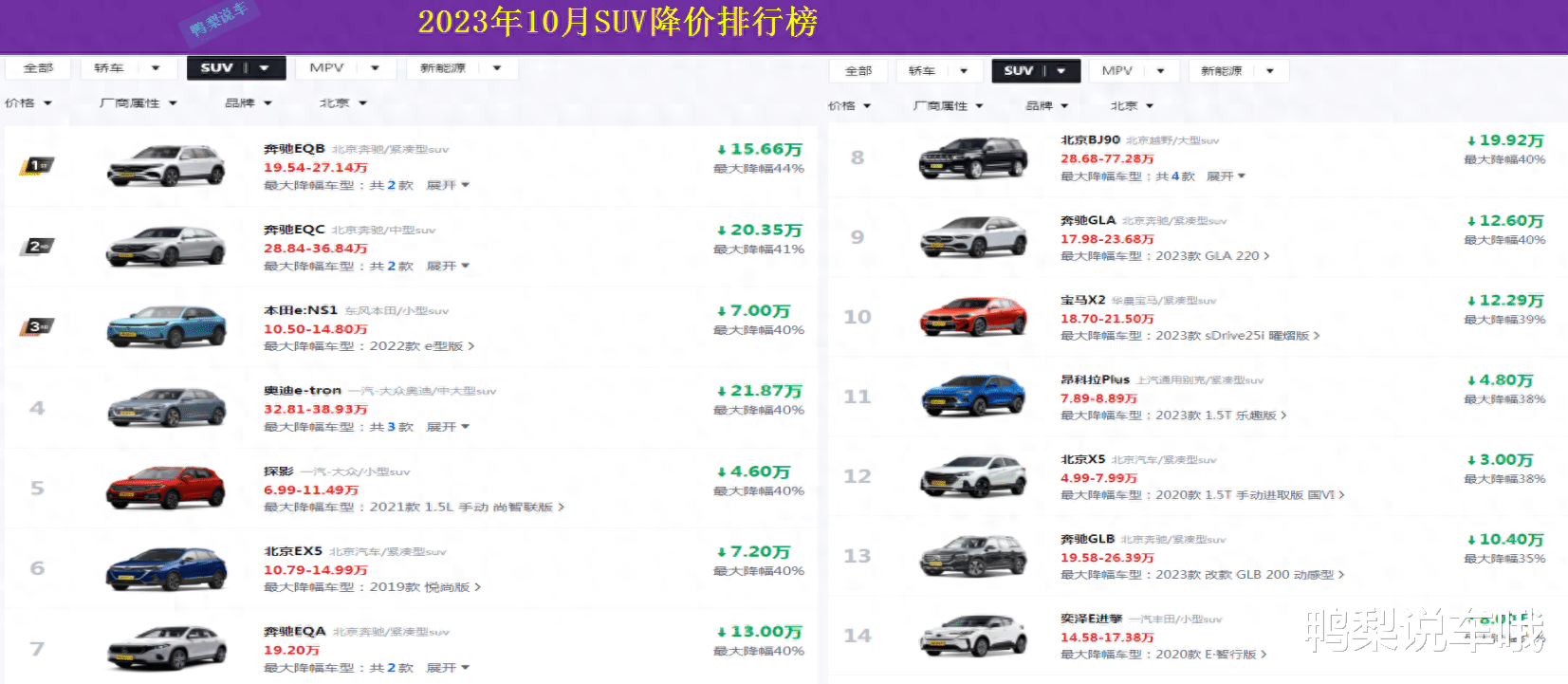Image resolution: width=1568 pixels, height=684 pixels.
Task: Click the 奔驰EQB model name
Action: (294, 149)
